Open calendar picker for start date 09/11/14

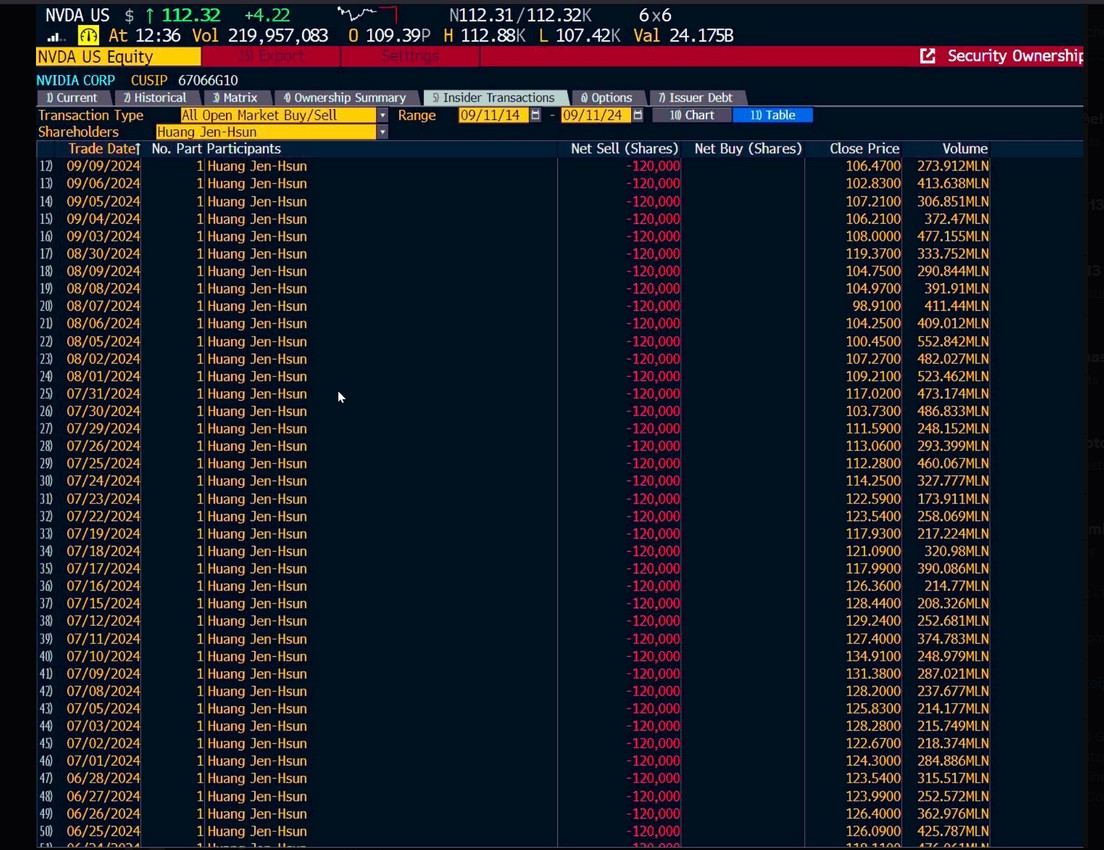point(535,115)
